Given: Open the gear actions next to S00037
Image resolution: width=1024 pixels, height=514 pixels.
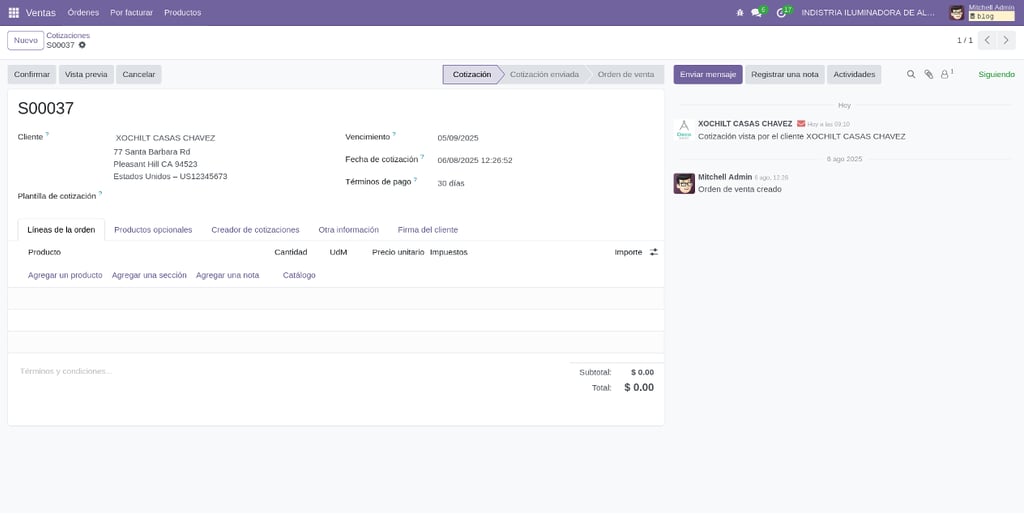Looking at the screenshot, I should (82, 45).
